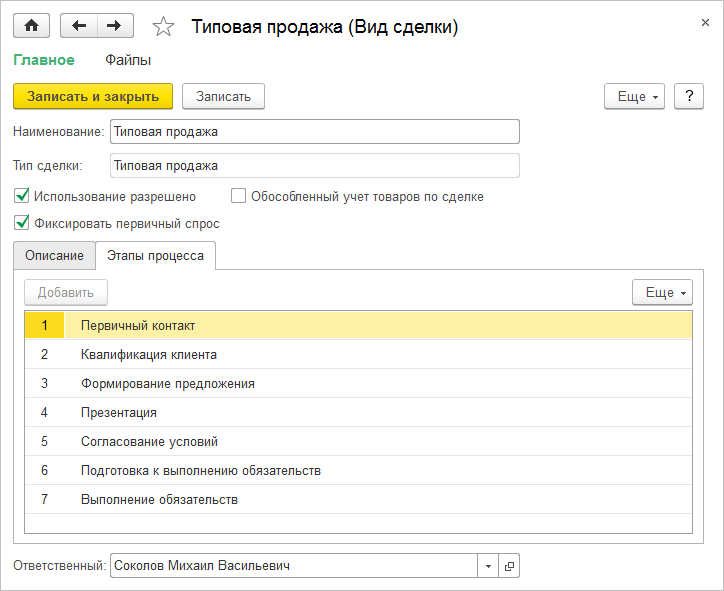The image size is (724, 591).
Task: Switch to the Описание tab
Action: (x=54, y=256)
